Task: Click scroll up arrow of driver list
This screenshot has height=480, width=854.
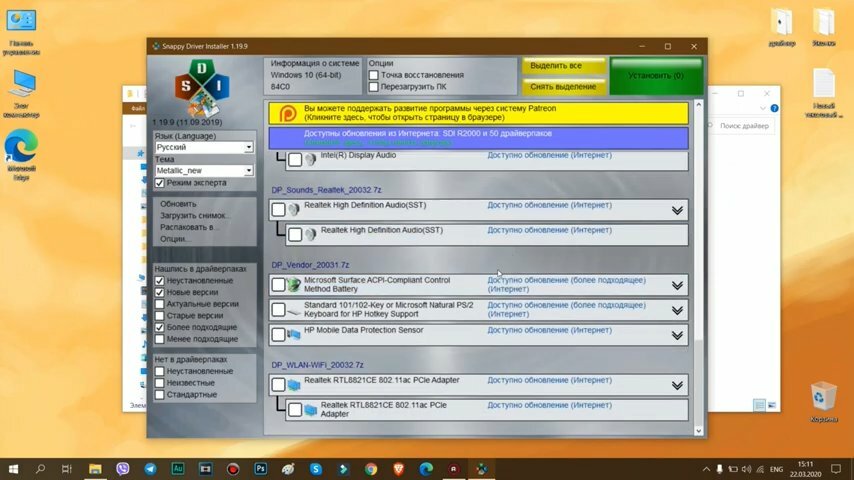Action: point(699,104)
